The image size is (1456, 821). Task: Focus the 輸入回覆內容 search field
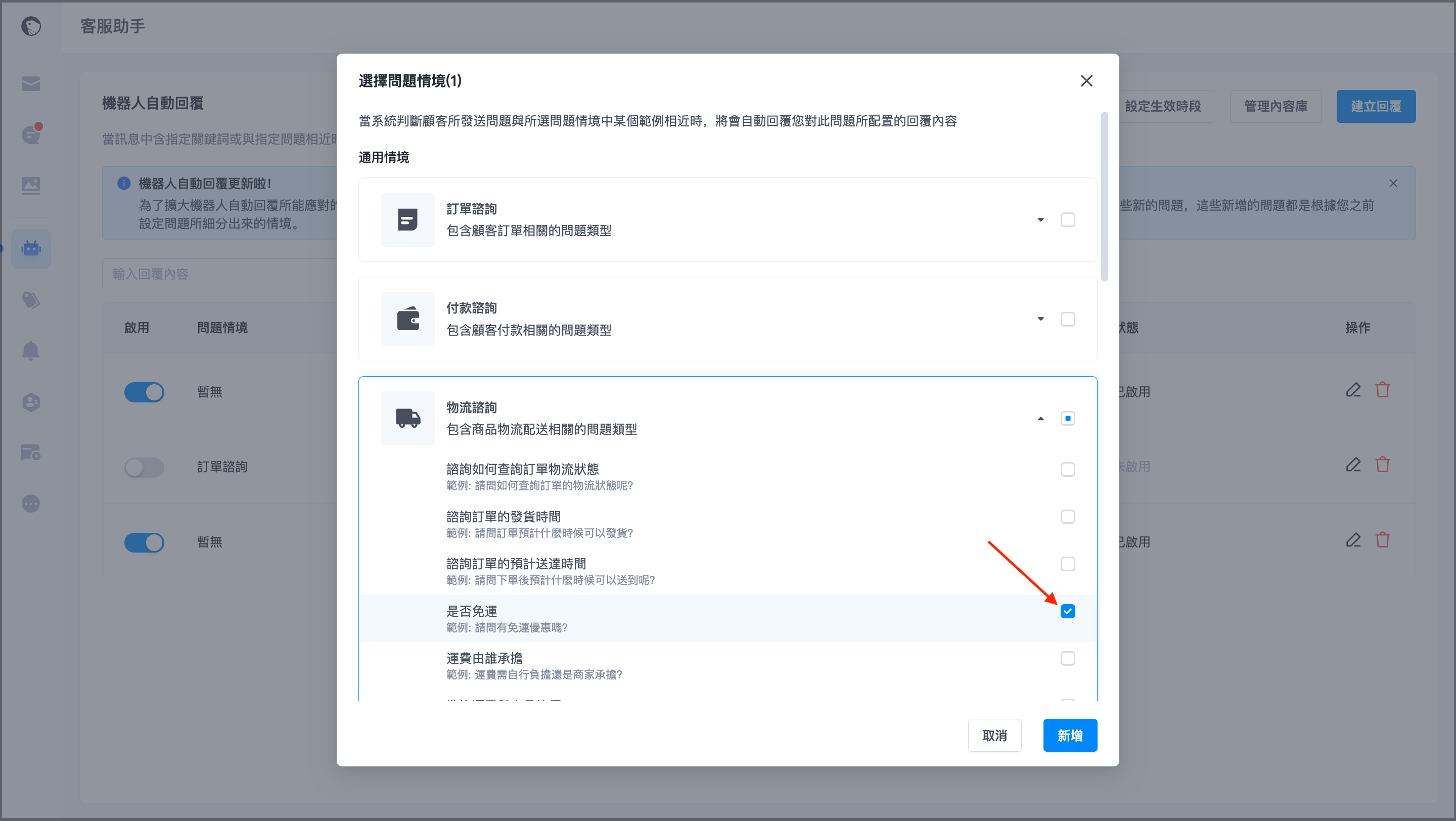(220, 274)
